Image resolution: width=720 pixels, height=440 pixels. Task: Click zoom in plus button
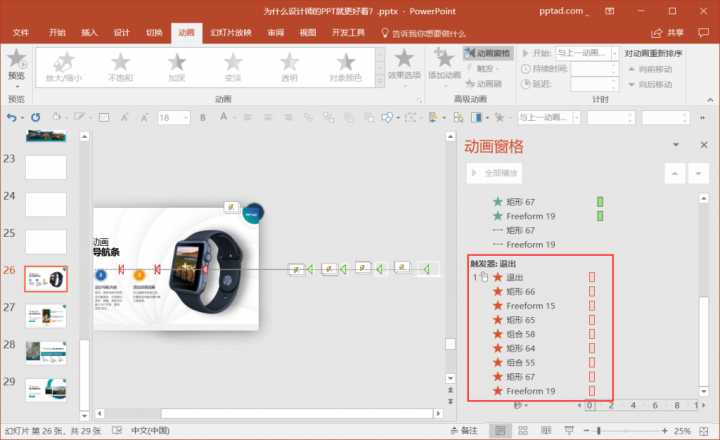664,431
